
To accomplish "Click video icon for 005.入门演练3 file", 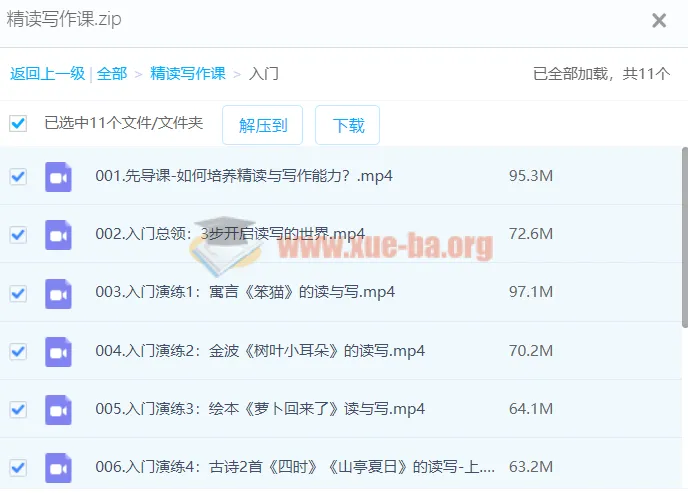I will click(x=58, y=409).
